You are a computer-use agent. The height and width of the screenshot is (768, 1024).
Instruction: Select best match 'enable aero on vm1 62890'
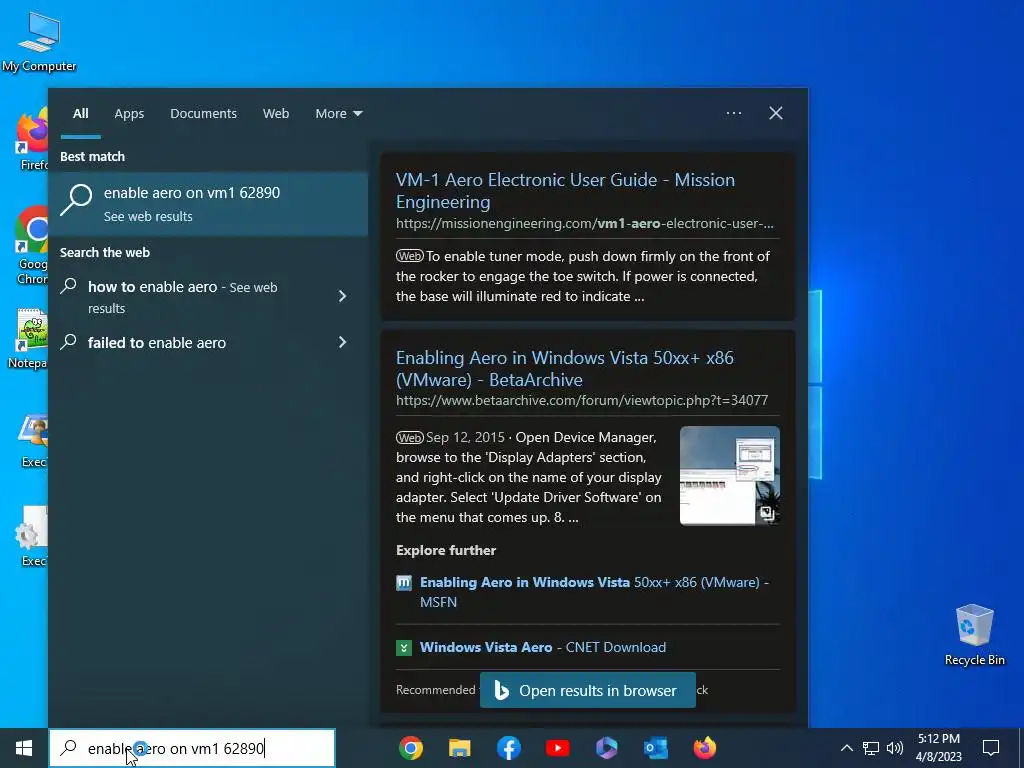[x=208, y=203]
